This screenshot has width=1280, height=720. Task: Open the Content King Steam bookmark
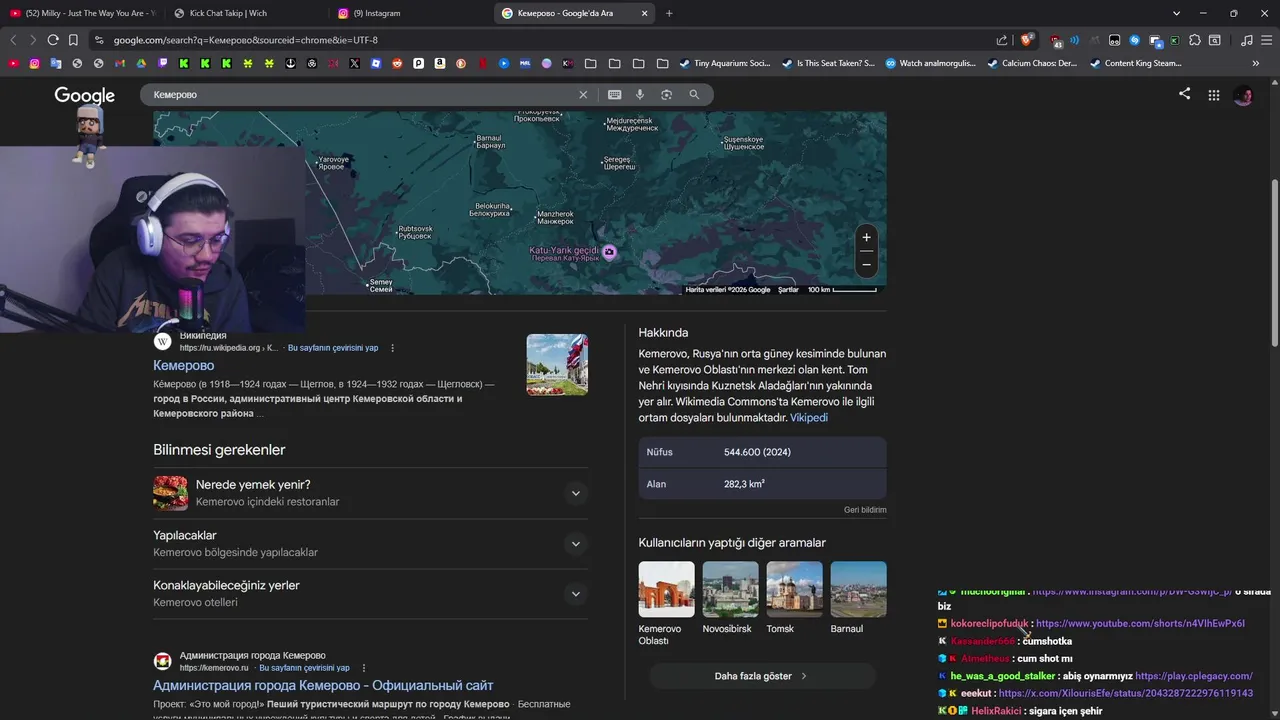pos(1136,63)
